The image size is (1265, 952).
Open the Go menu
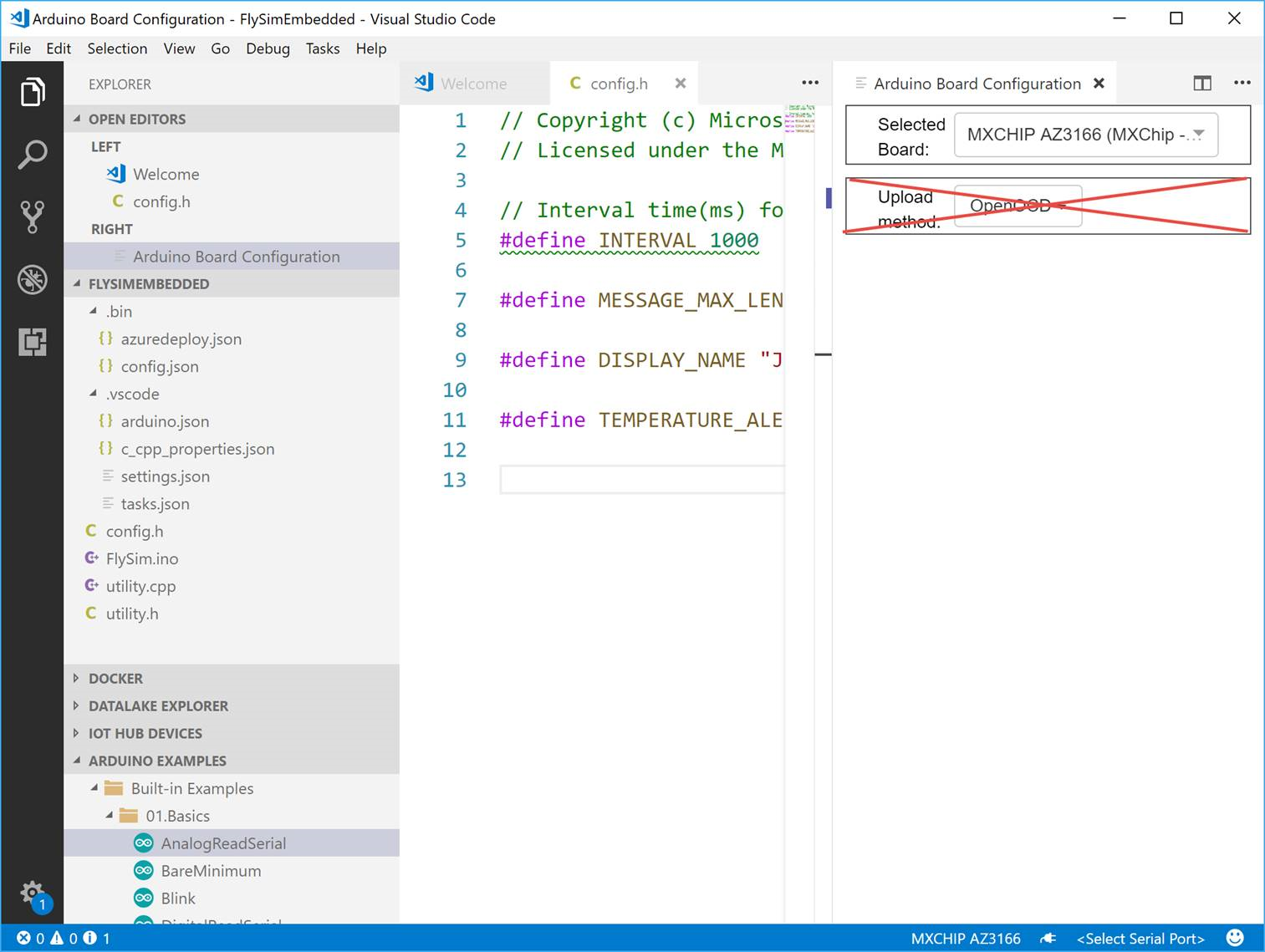220,48
